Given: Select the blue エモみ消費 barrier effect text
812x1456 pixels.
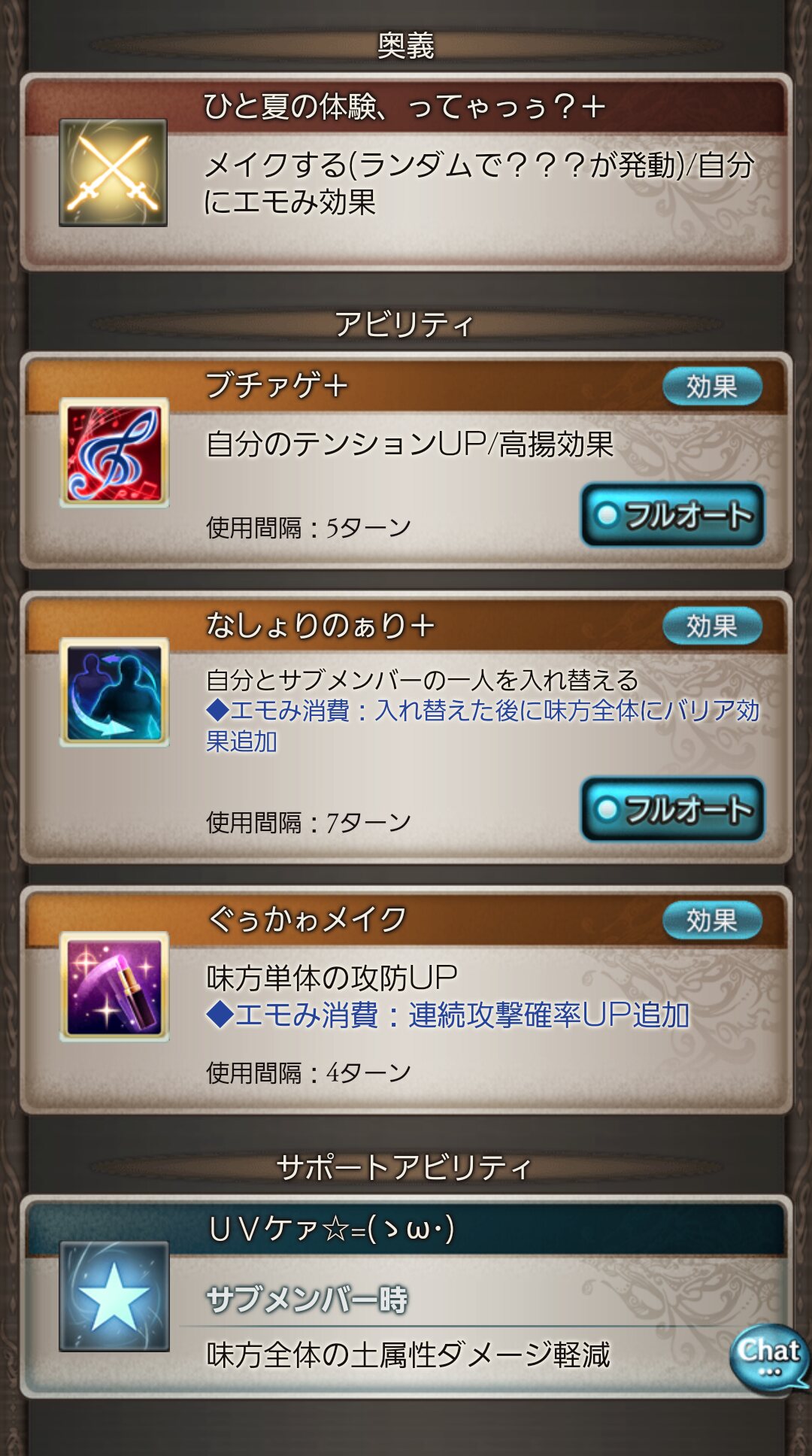Looking at the screenshot, I should [483, 726].
